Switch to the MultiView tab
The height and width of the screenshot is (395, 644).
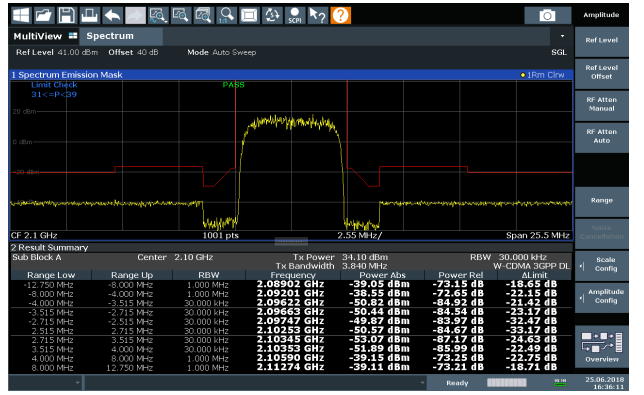(45, 36)
